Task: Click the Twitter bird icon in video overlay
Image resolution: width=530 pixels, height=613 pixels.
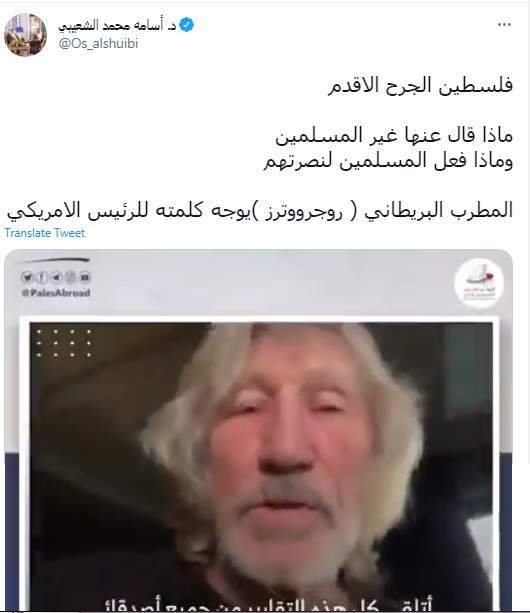Action: [x=27, y=277]
